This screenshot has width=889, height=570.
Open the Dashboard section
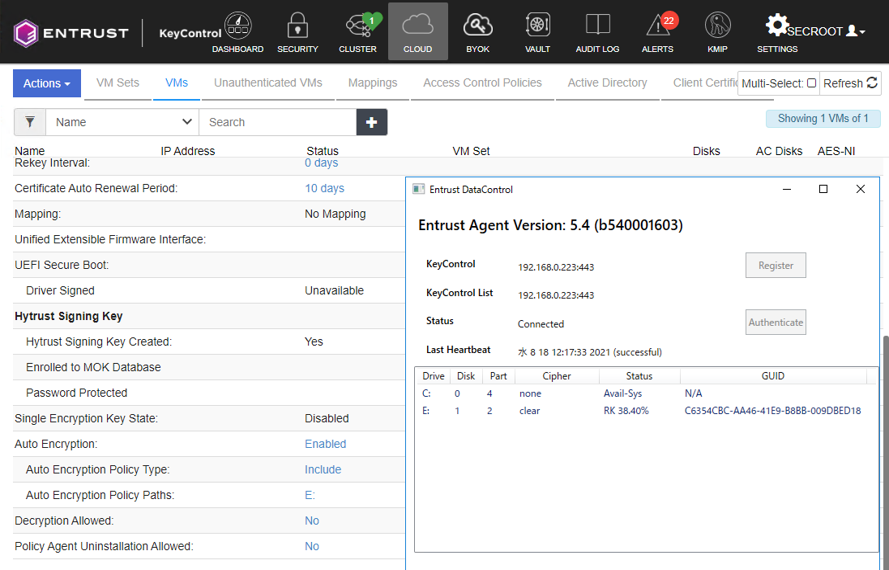[x=238, y=32]
